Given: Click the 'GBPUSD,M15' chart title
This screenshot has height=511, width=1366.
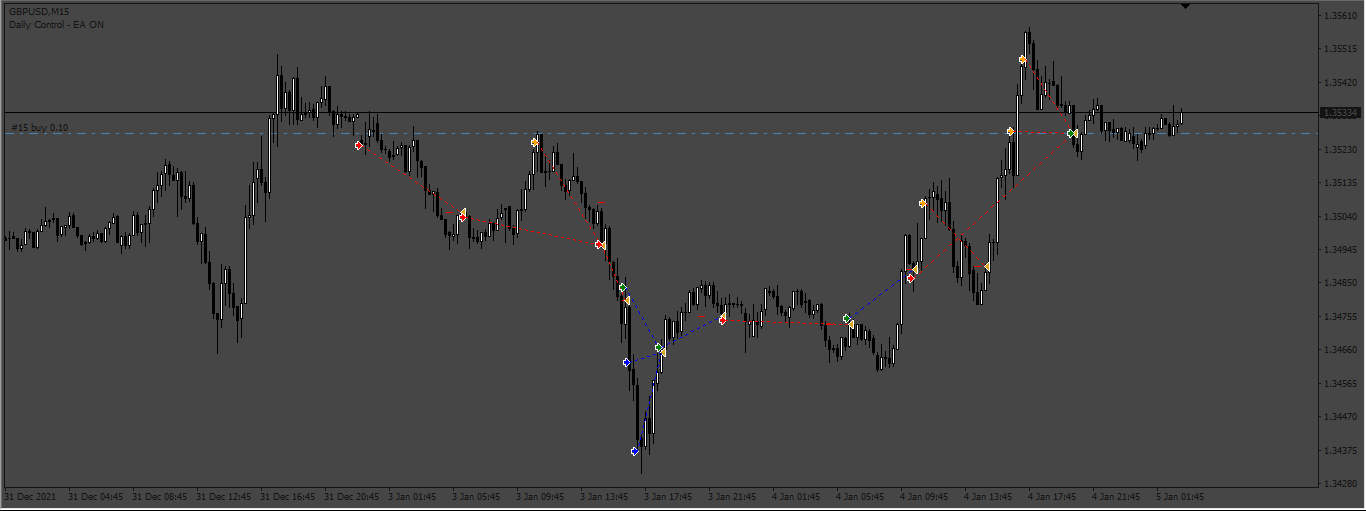Looking at the screenshot, I should [x=39, y=11].
